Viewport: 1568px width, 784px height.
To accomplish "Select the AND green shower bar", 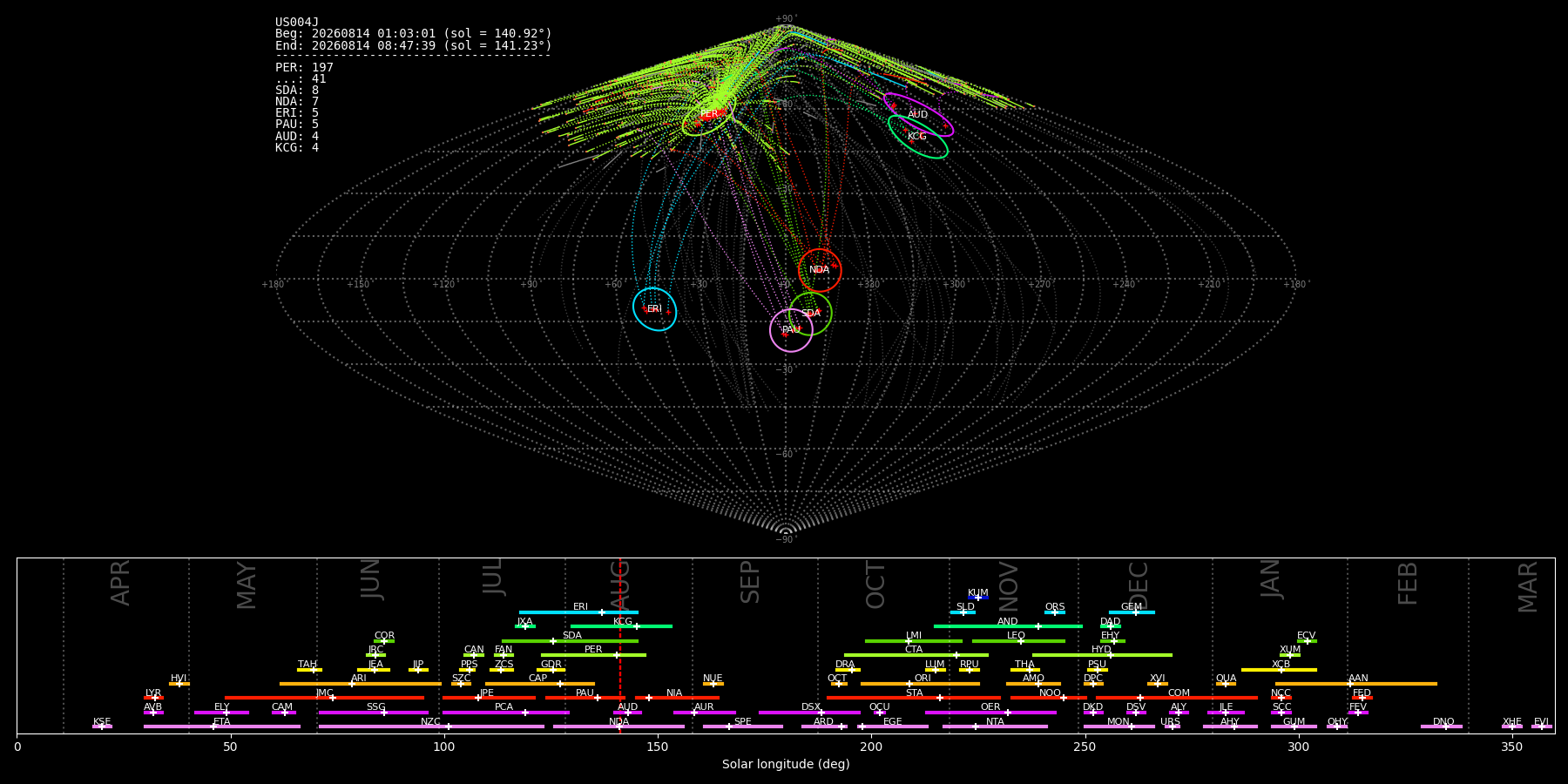I will pyautogui.click(x=1008, y=626).
